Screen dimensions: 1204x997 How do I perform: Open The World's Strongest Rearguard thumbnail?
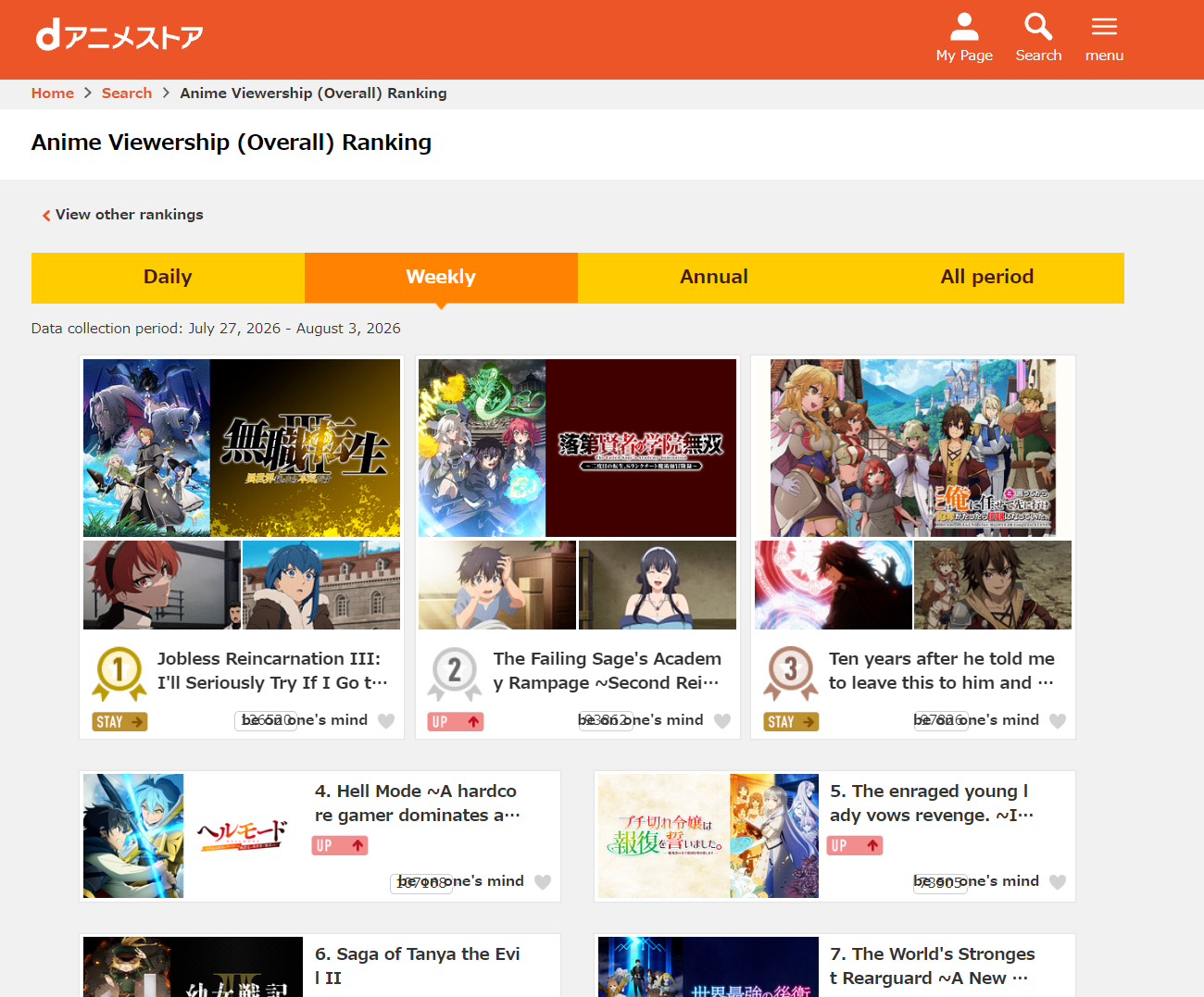709,966
